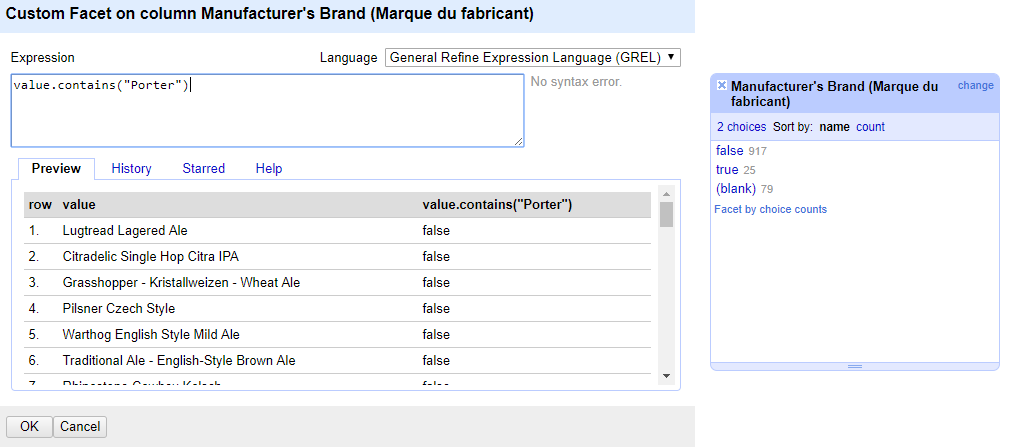Click the count 79 next to (blank)
Viewport: 1012px width, 447px height.
(x=767, y=190)
